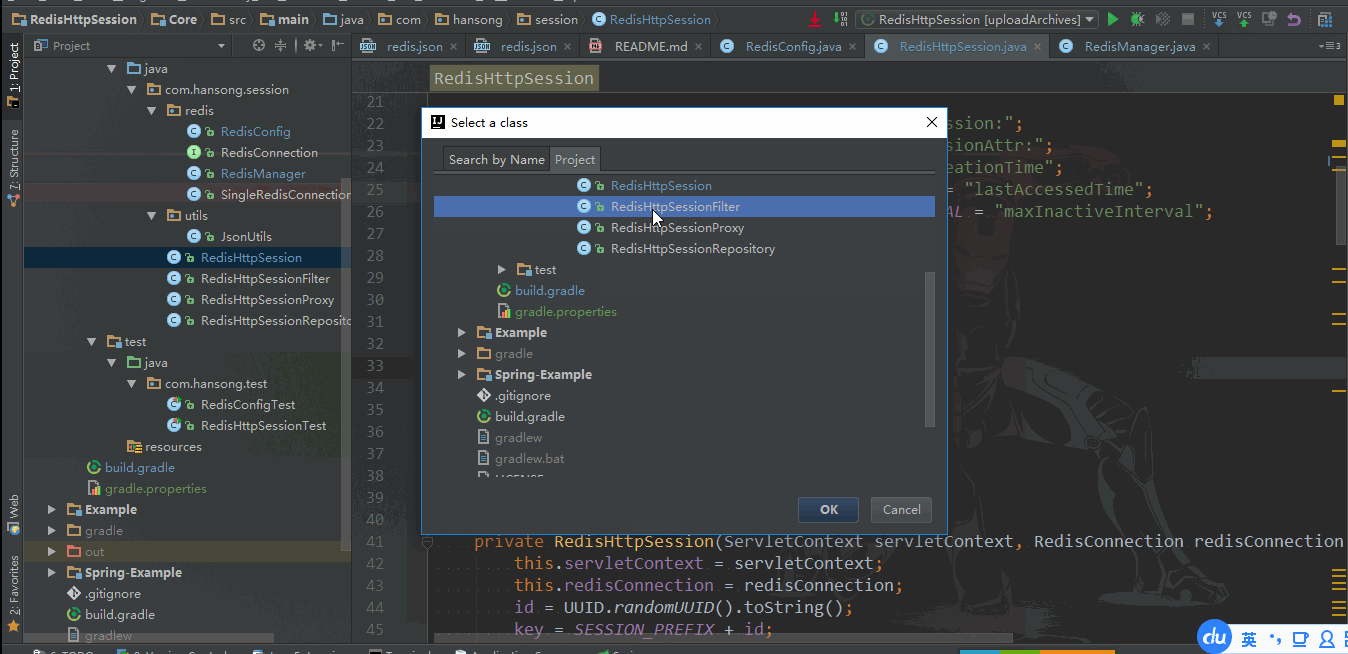Collapse the utils package in Project panel
This screenshot has width=1348, height=654.
tap(152, 216)
